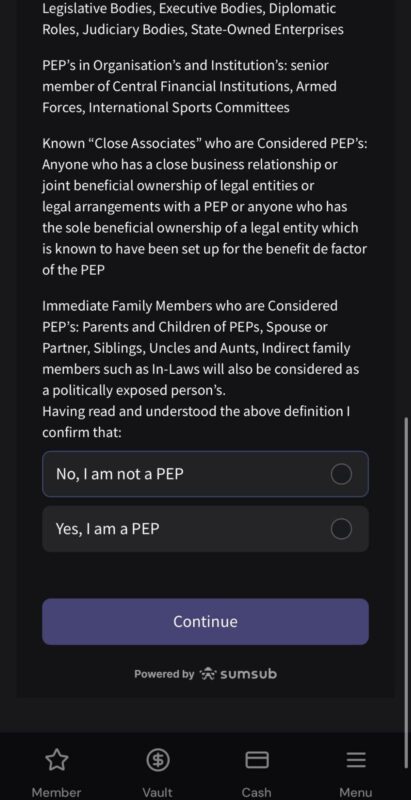Click the 'Having read and understood' confirmation text

coord(196,422)
